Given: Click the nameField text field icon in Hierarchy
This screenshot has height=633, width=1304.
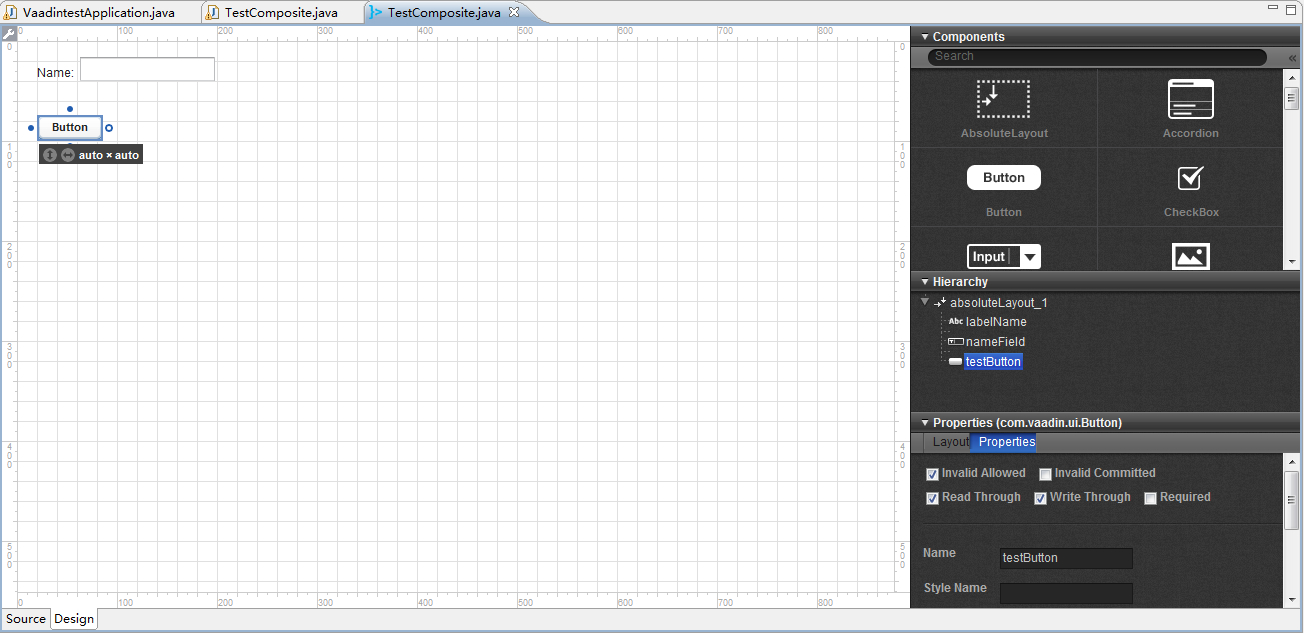Looking at the screenshot, I should coord(956,342).
